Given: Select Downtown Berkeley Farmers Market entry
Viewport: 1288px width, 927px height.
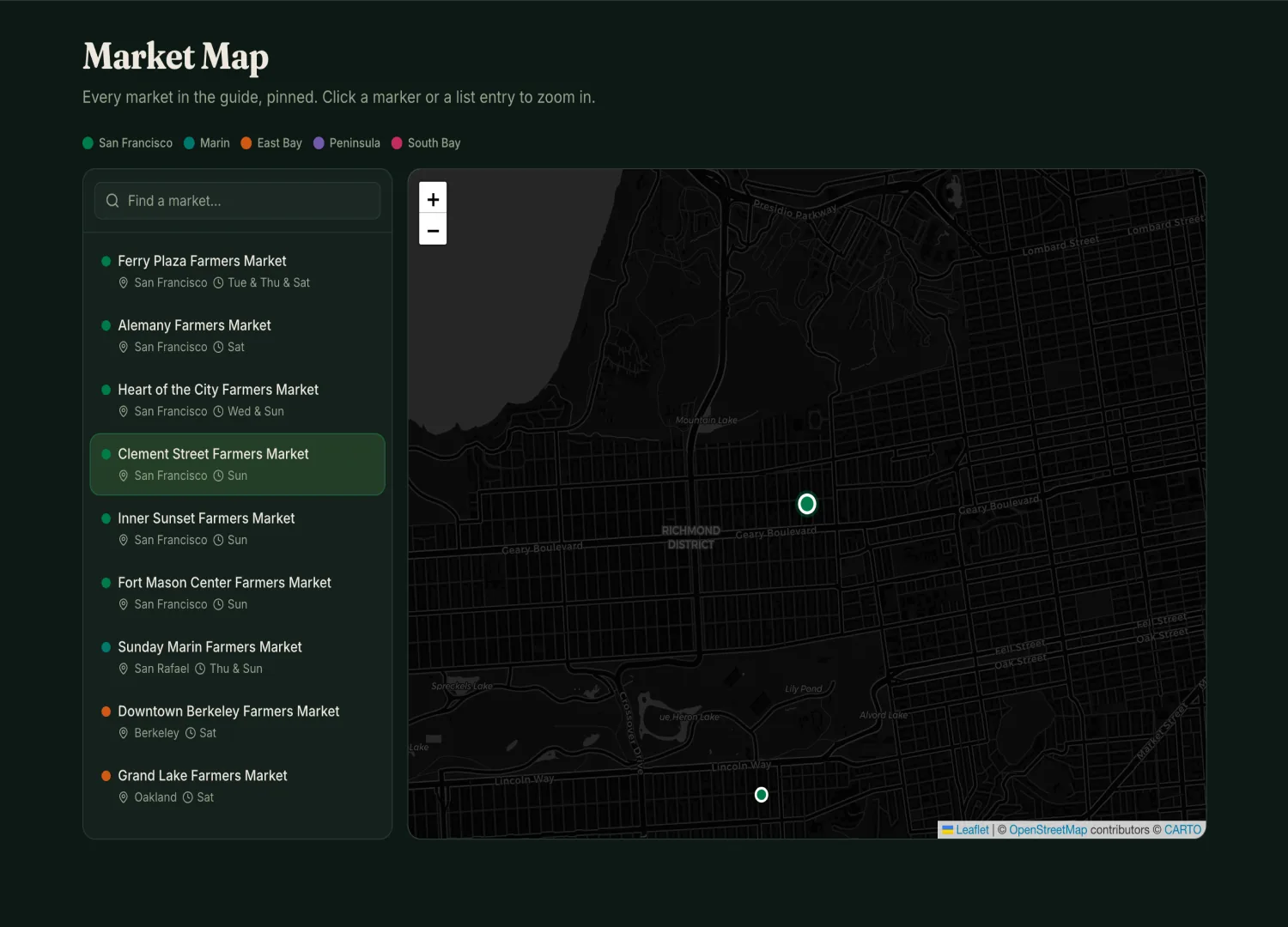Looking at the screenshot, I should 237,722.
